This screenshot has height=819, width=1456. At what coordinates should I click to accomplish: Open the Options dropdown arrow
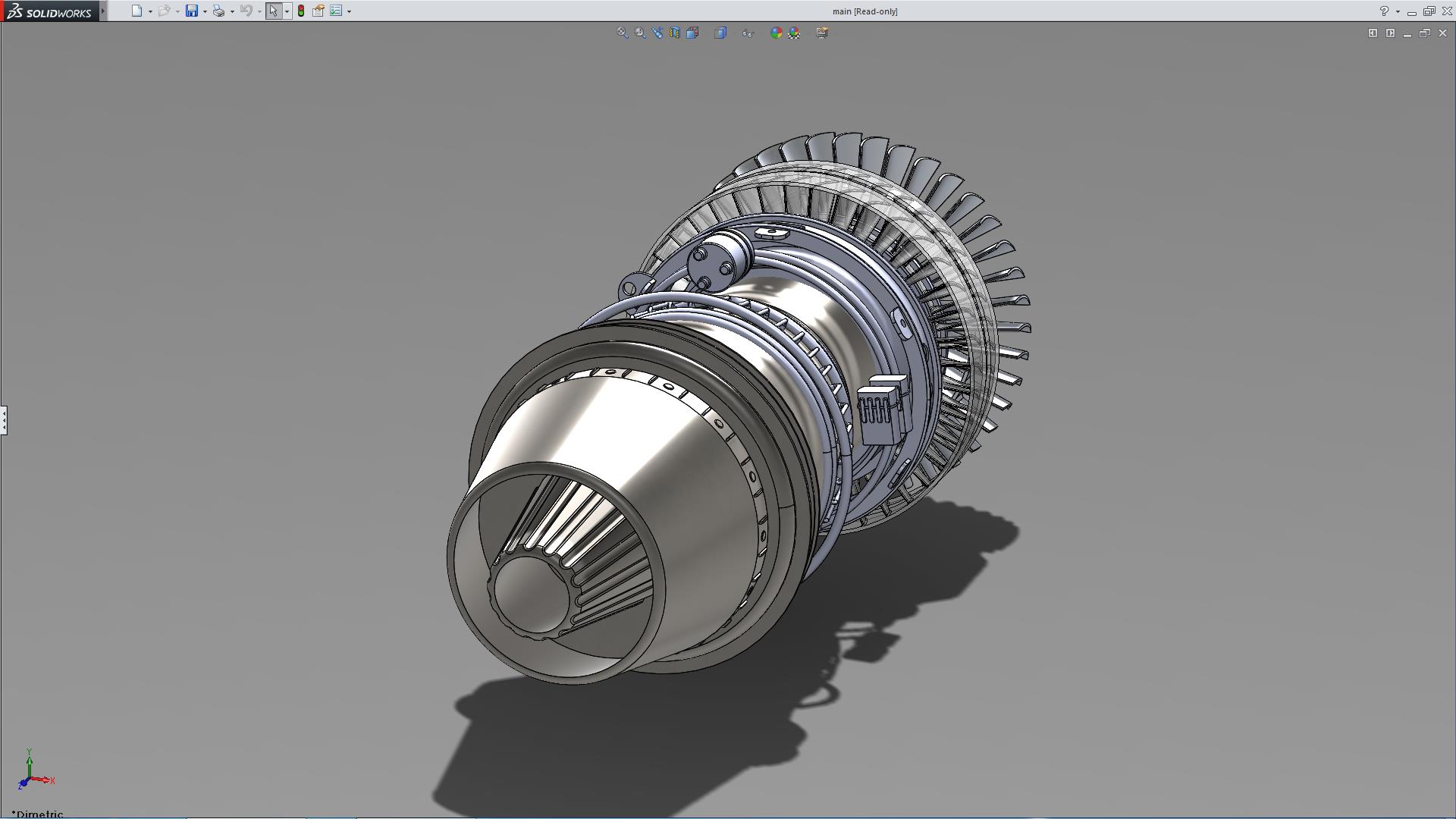tap(349, 11)
